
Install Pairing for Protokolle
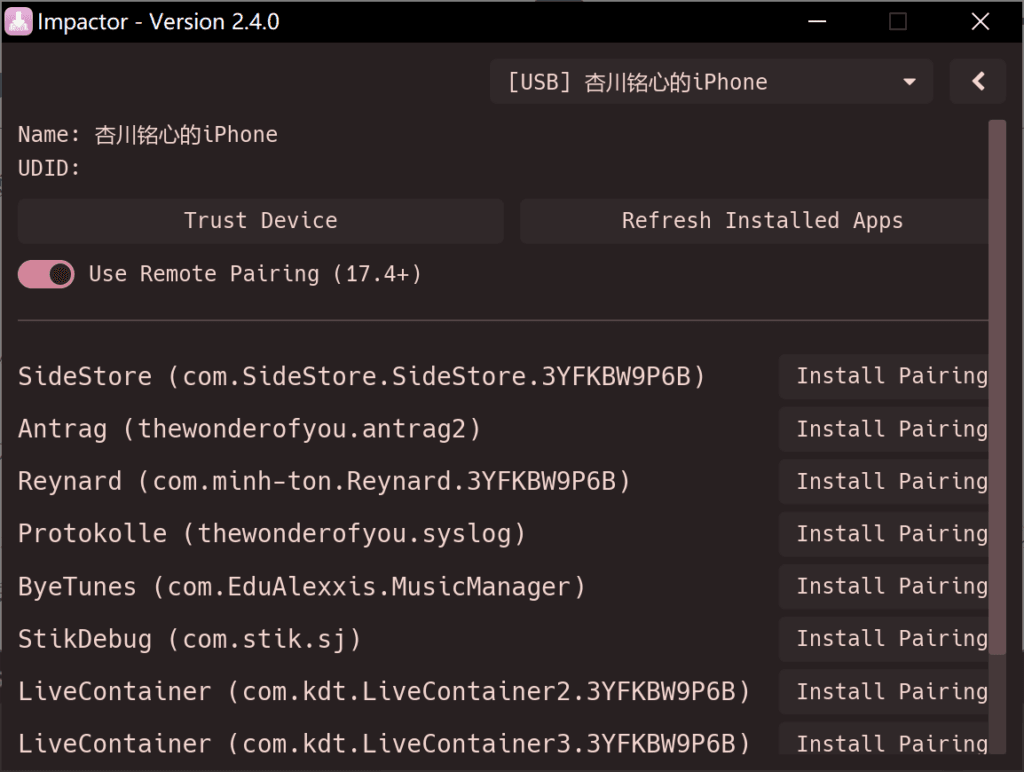pos(884,534)
